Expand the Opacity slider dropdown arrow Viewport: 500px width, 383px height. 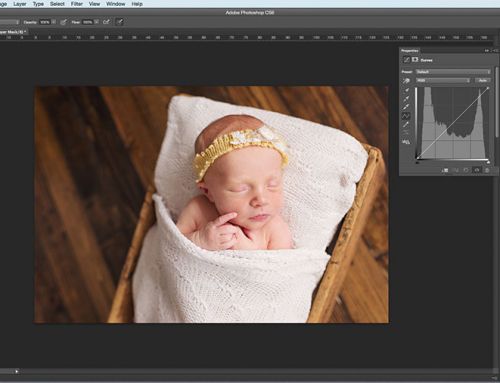point(54,22)
